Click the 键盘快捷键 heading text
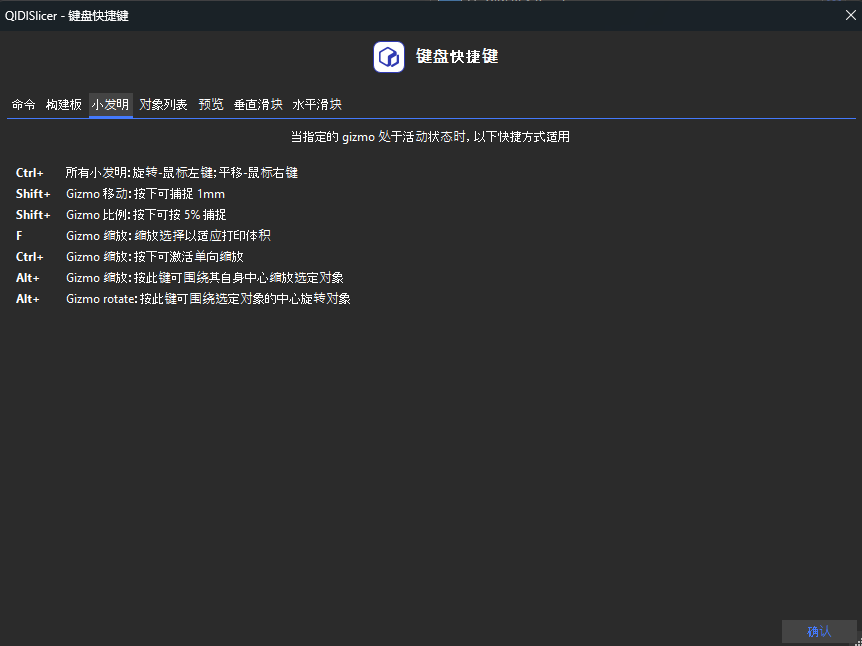Viewport: 862px width, 646px height. pos(457,57)
